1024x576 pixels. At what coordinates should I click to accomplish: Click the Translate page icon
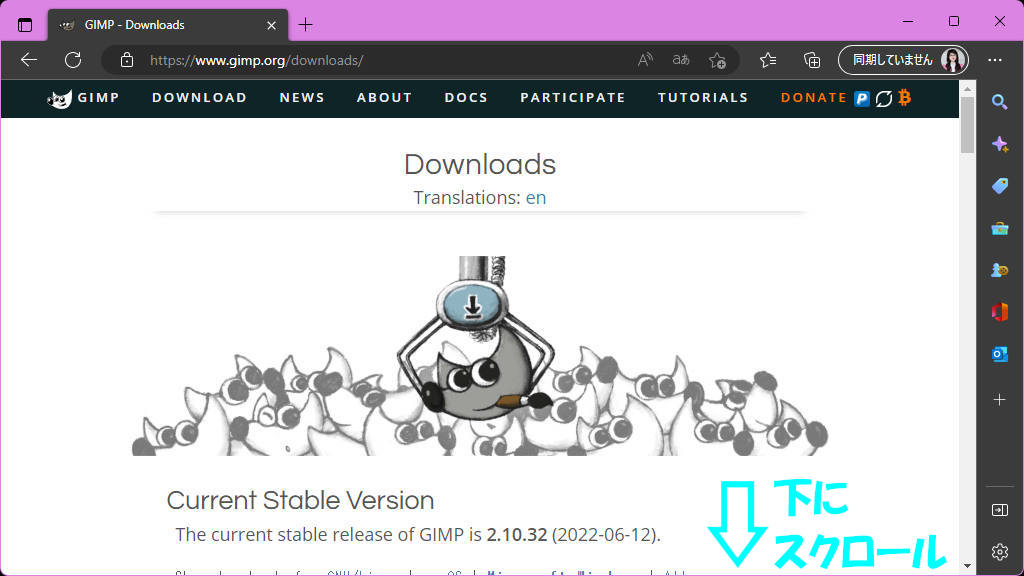pyautogui.click(x=681, y=60)
